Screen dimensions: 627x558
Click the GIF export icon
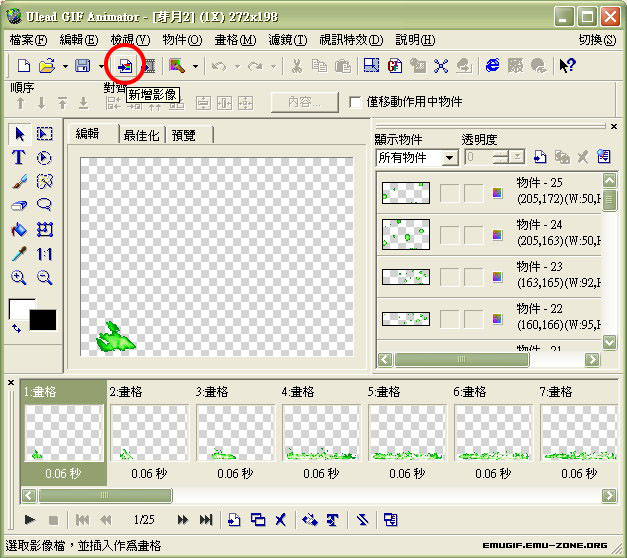[x=394, y=66]
